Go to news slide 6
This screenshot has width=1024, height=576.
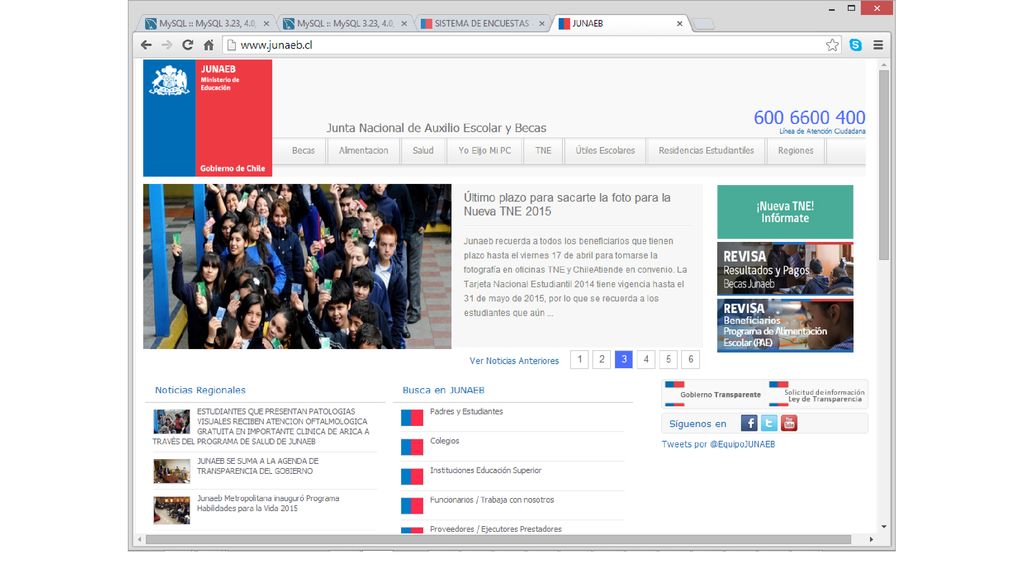(x=690, y=359)
